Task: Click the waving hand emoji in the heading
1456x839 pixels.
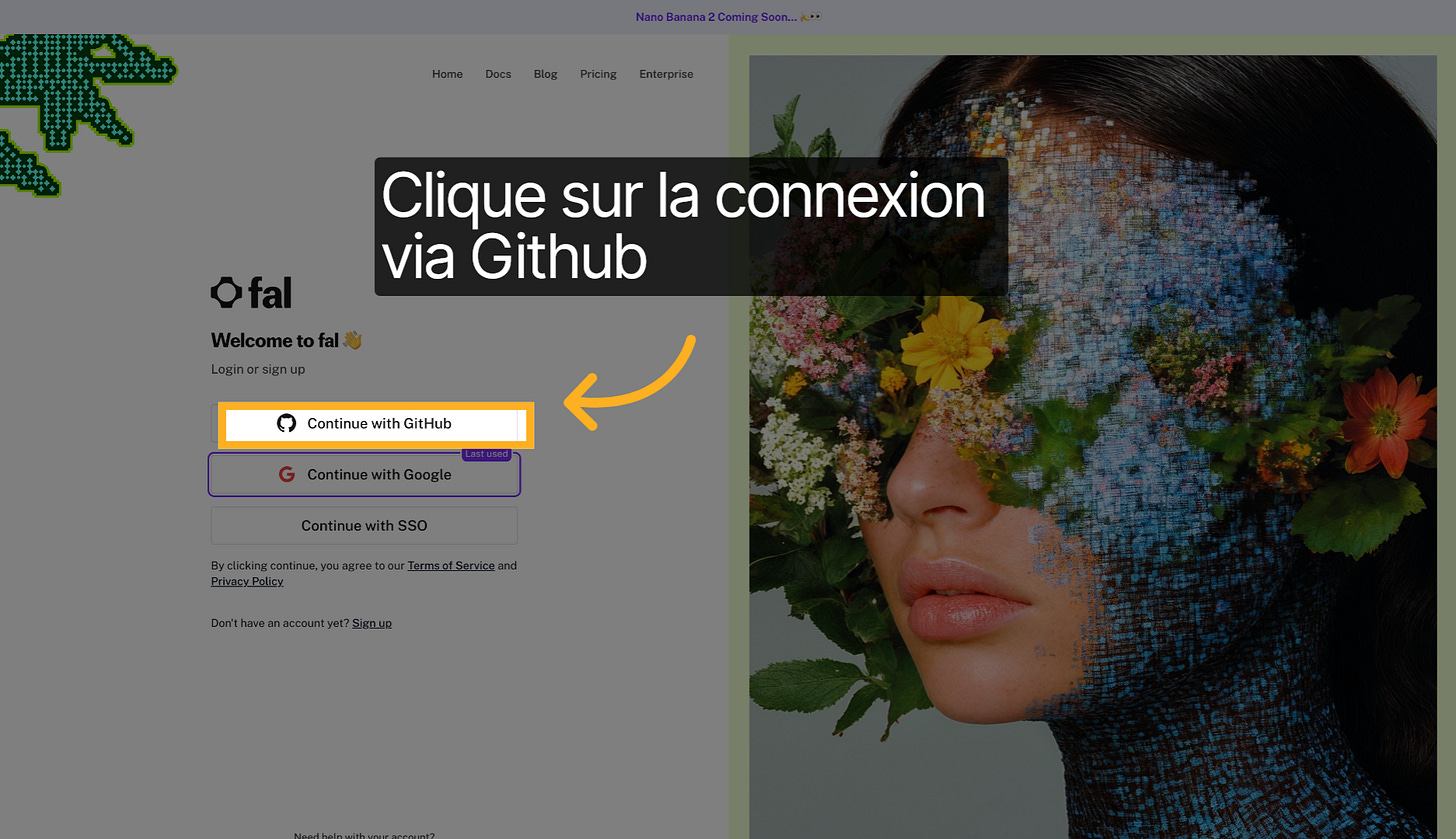Action: point(351,340)
